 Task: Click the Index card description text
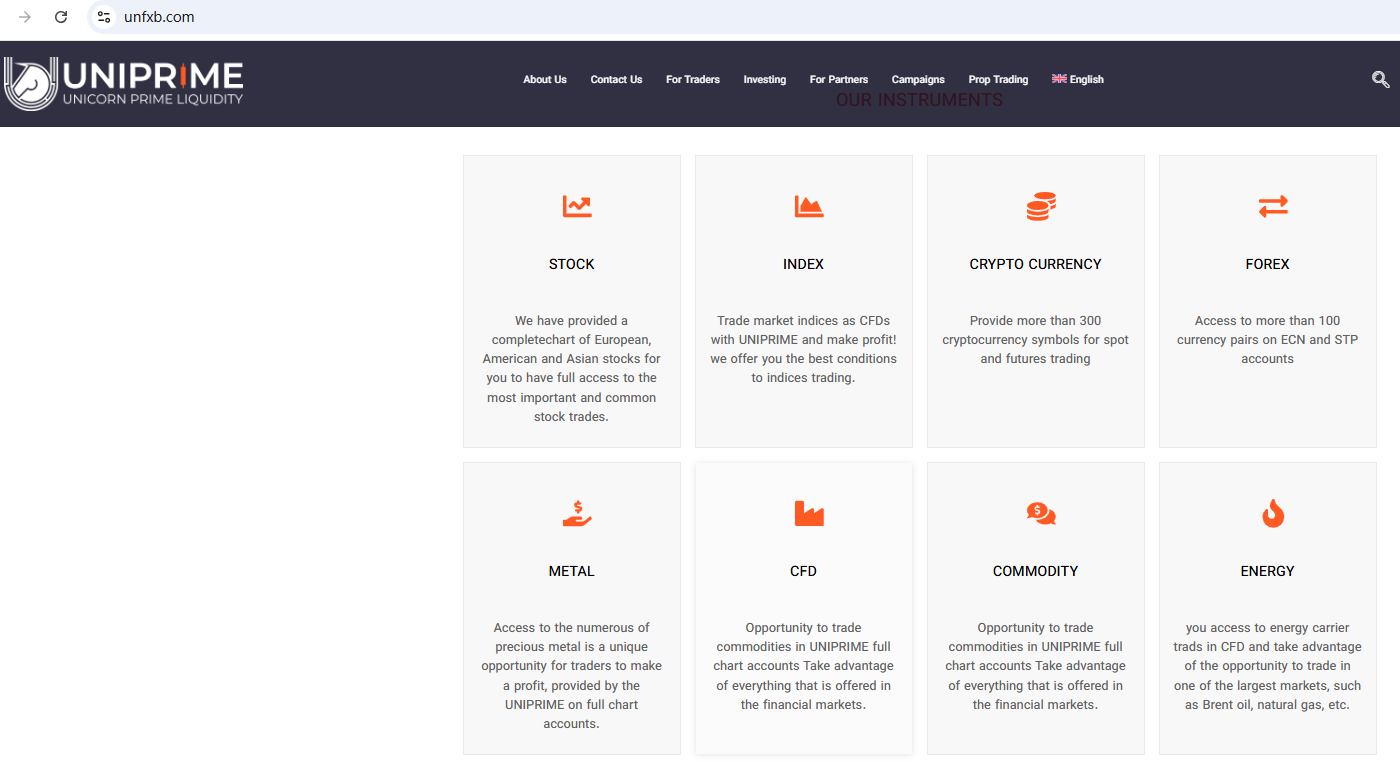click(x=804, y=349)
